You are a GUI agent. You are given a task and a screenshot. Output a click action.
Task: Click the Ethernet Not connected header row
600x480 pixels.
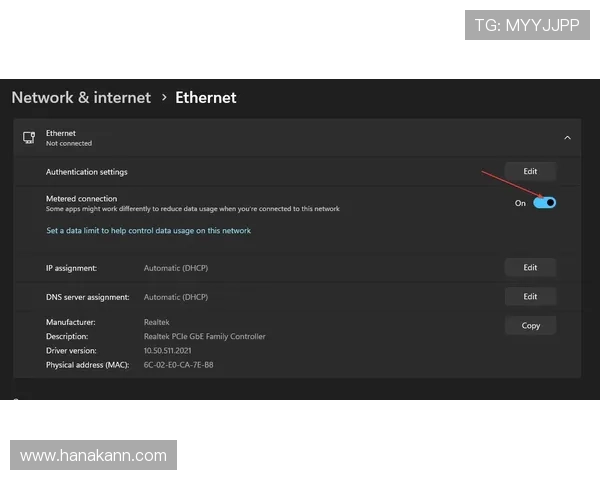coord(297,138)
